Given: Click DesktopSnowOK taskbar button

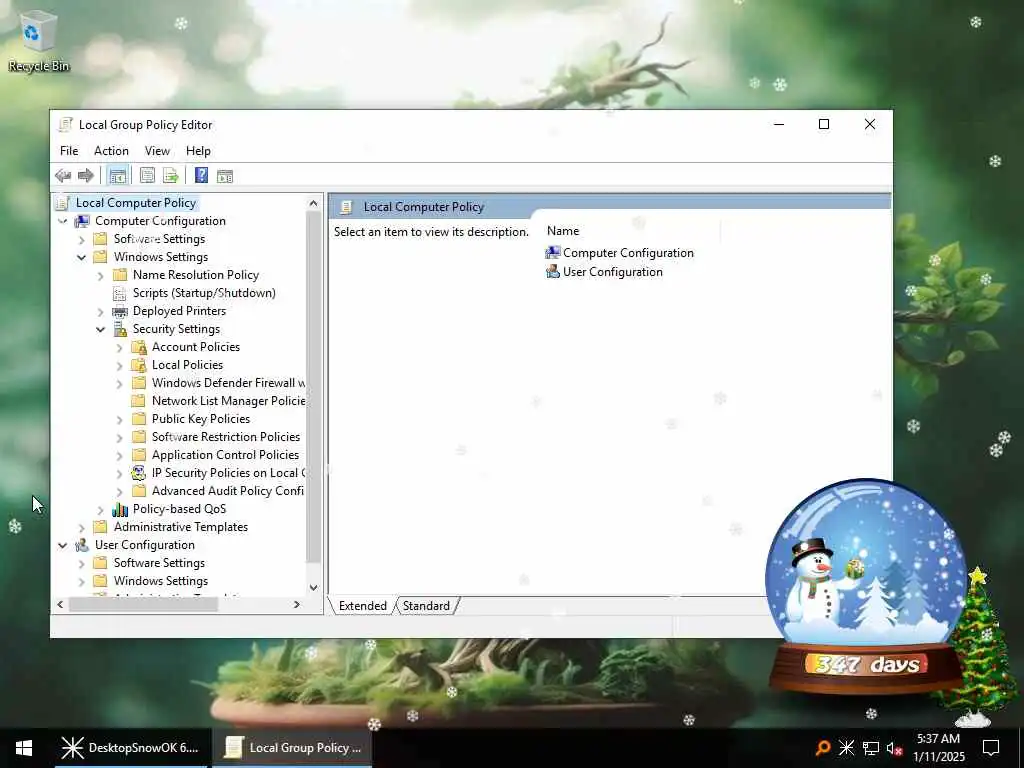Looking at the screenshot, I should (x=132, y=748).
